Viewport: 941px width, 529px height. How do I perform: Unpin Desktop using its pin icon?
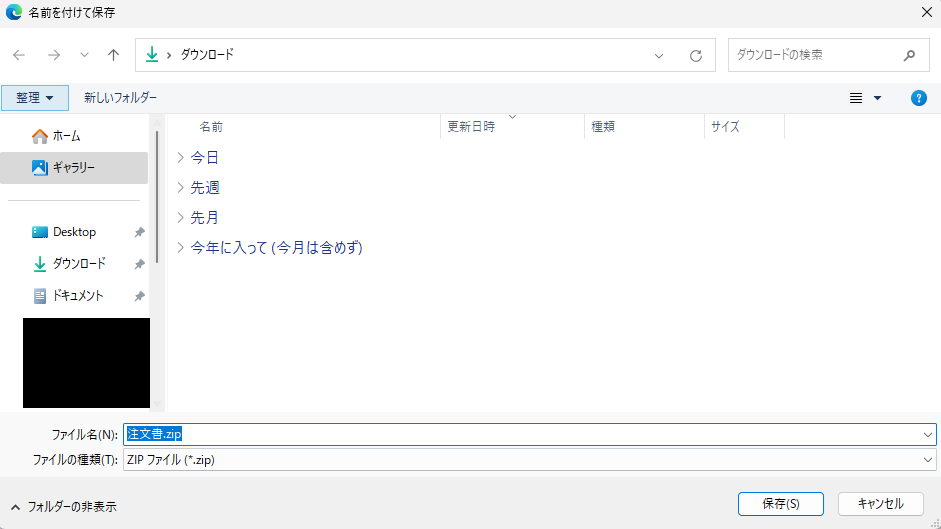click(139, 232)
